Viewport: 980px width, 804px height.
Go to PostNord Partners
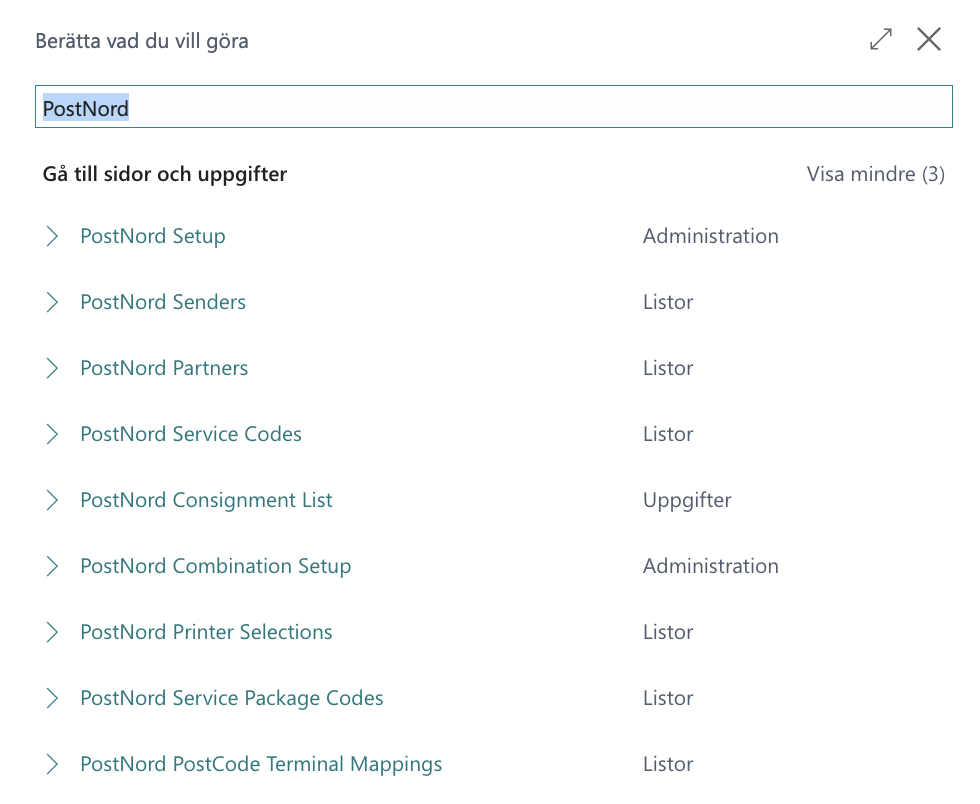tap(164, 369)
